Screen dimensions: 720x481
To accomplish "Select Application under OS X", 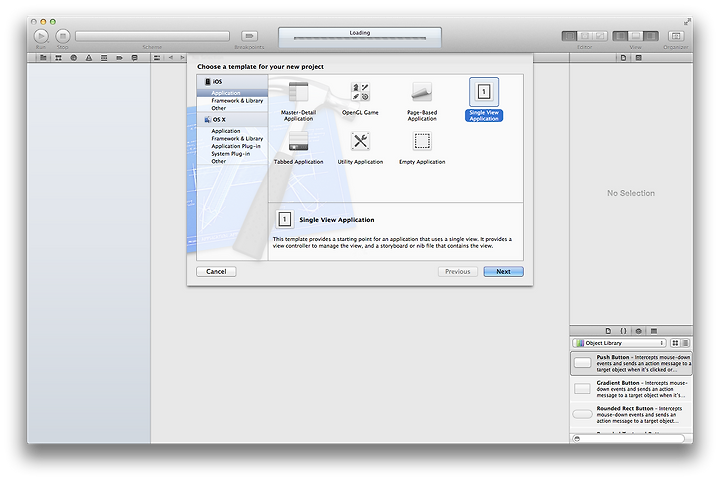I will 232,131.
